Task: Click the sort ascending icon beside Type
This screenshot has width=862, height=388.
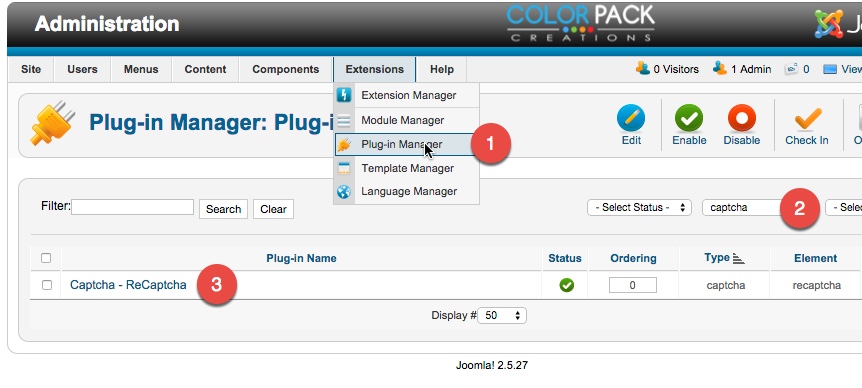Action: coord(738,258)
